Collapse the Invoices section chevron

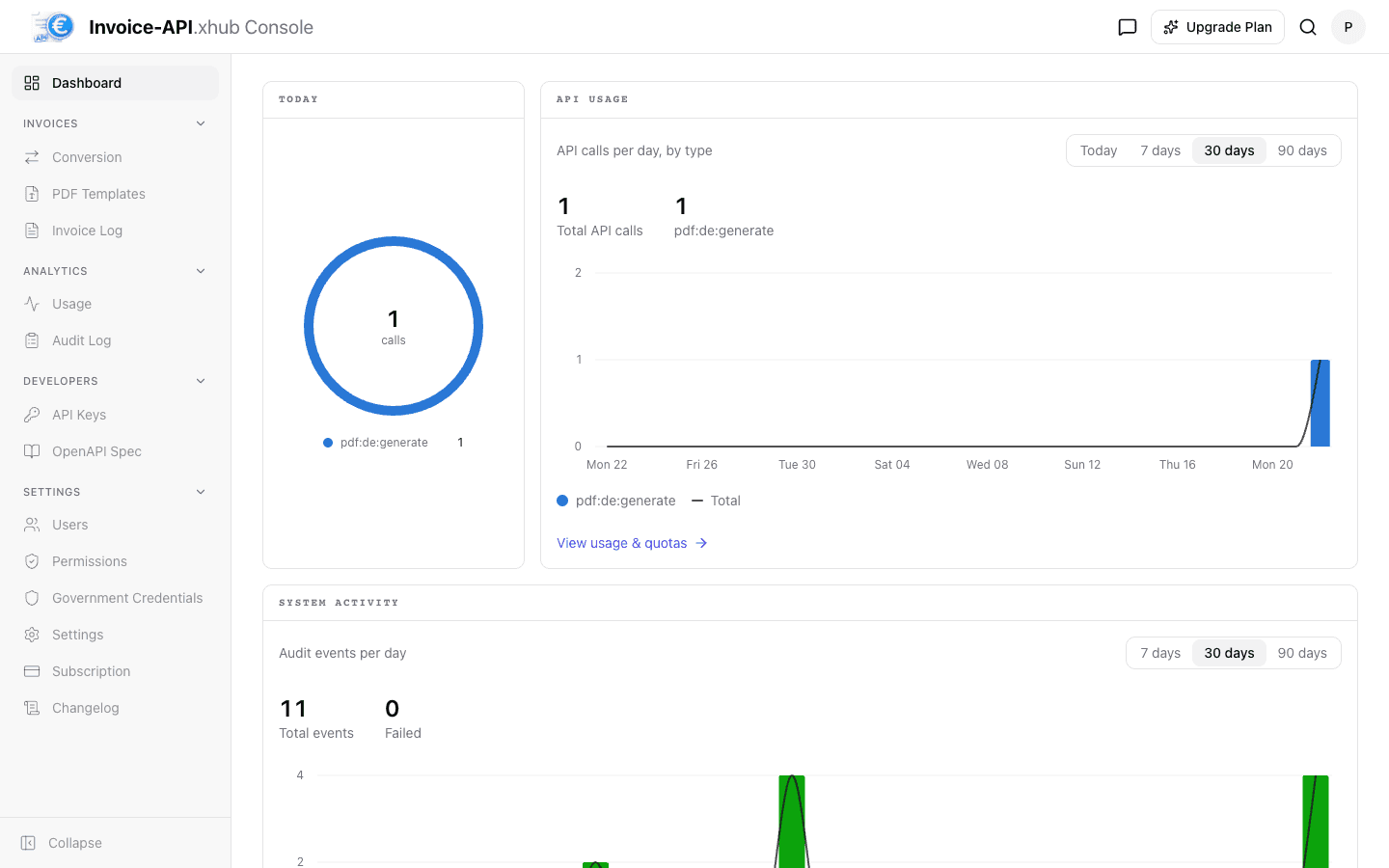pyautogui.click(x=201, y=123)
